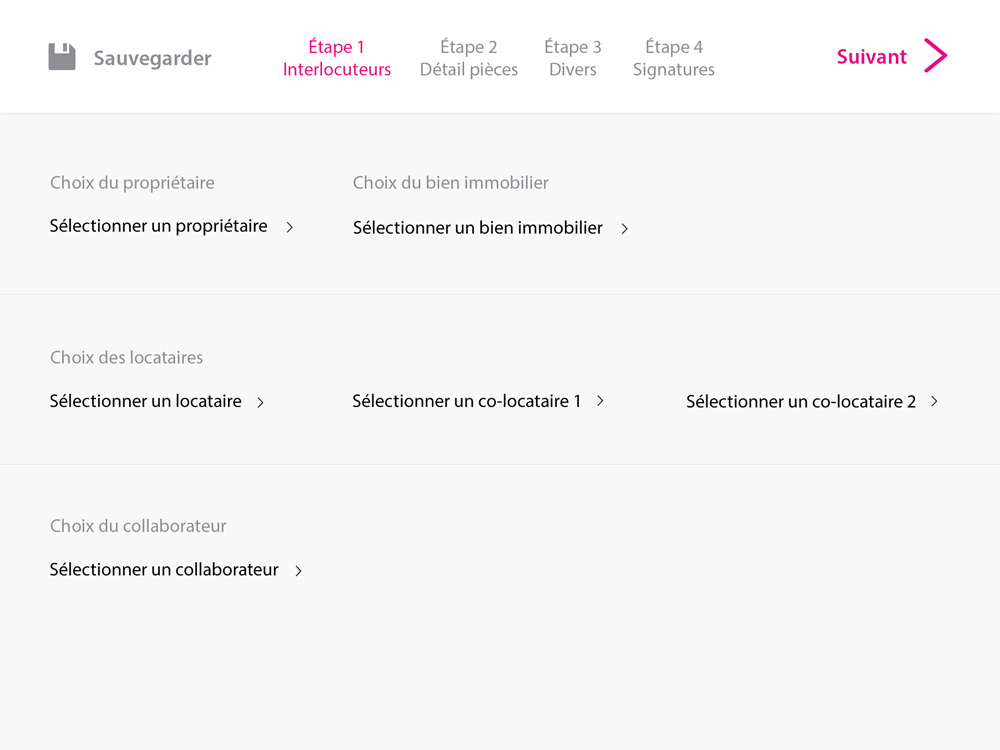Click chevron beside co-locataire 1
The height and width of the screenshot is (750, 1000).
(x=600, y=401)
